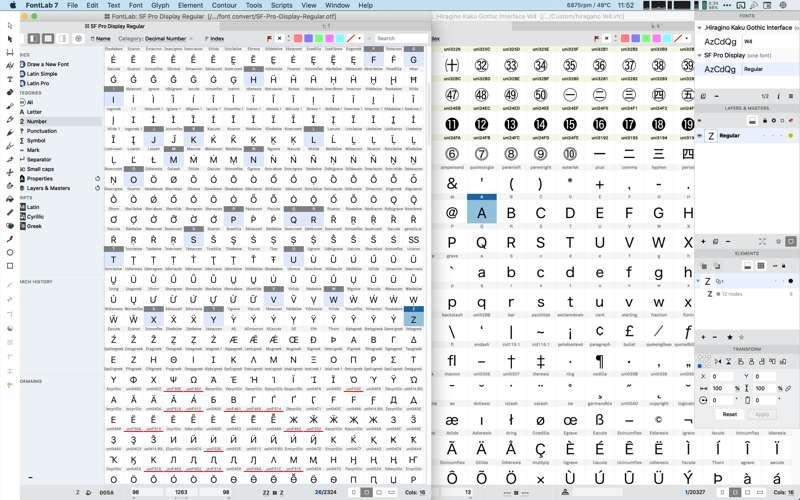The image size is (800, 500).
Task: Click Apply button in Transform panel
Action: [761, 414]
